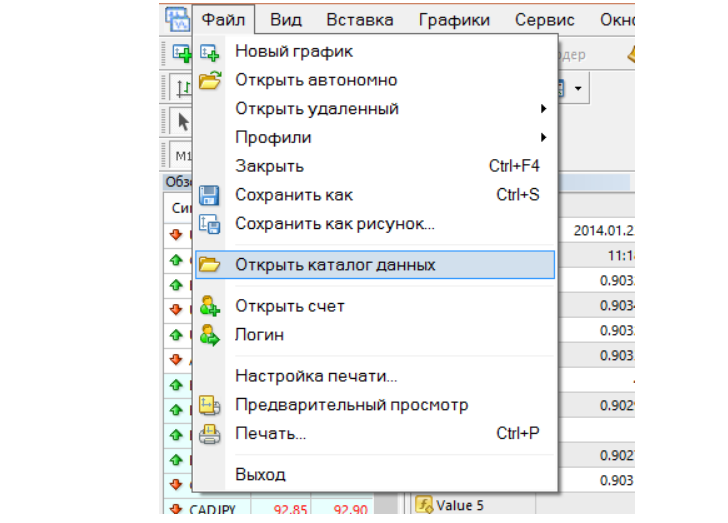The height and width of the screenshot is (523, 728).
Task: Choose Печать... Ctrl+P
Action: 375,433
